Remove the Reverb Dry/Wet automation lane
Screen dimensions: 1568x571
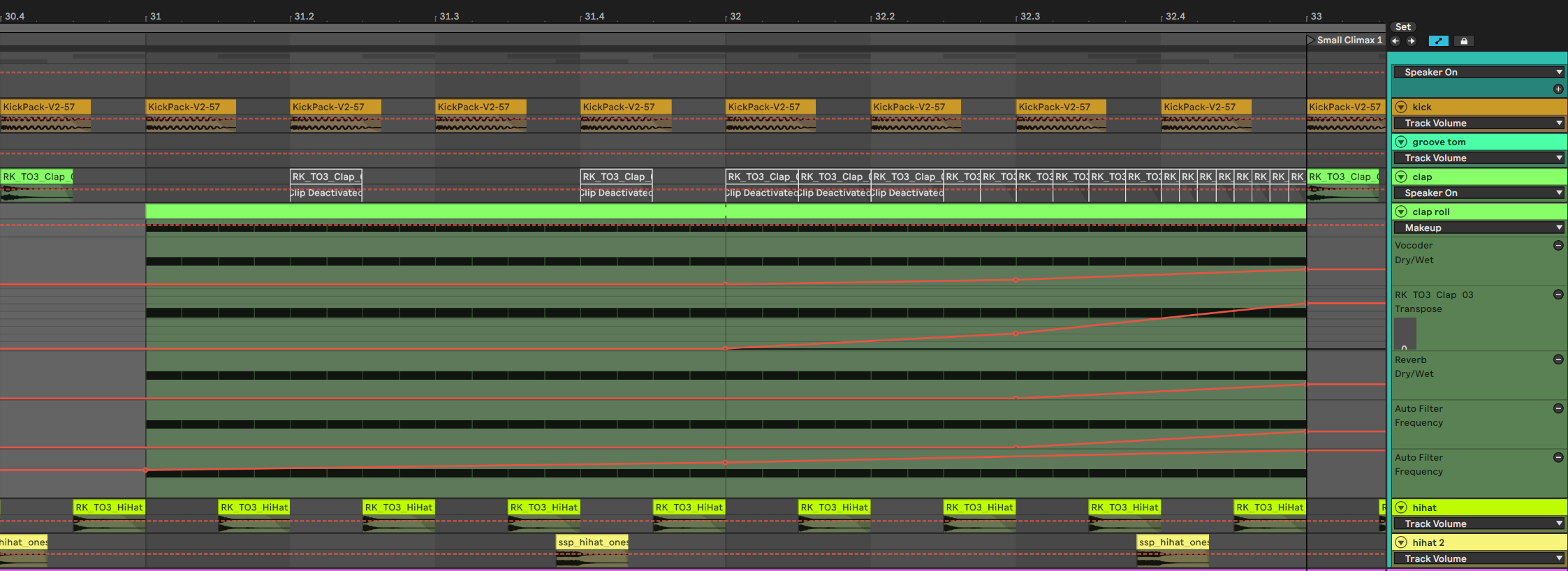click(x=1558, y=359)
